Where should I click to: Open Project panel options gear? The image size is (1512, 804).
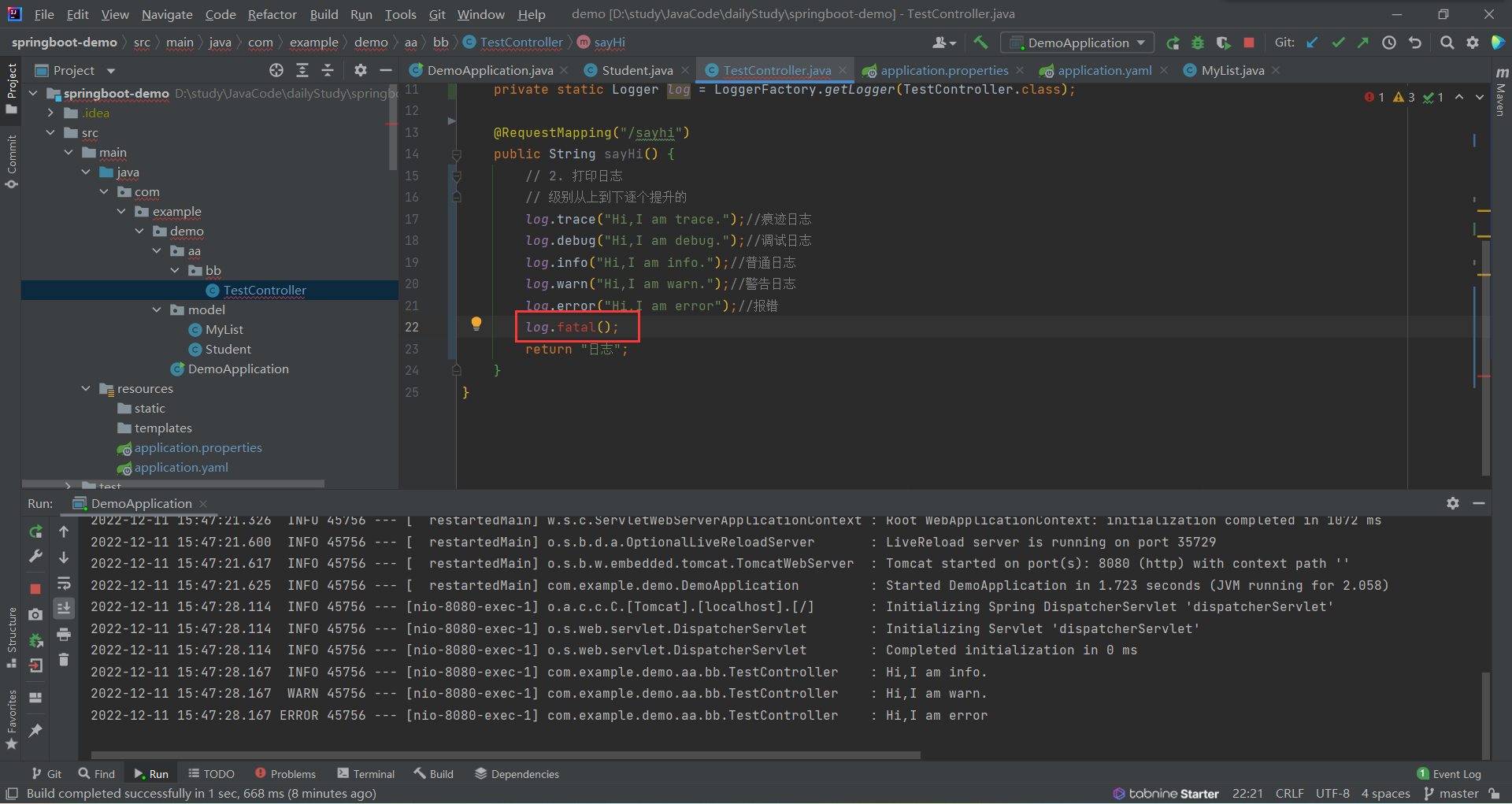(361, 70)
